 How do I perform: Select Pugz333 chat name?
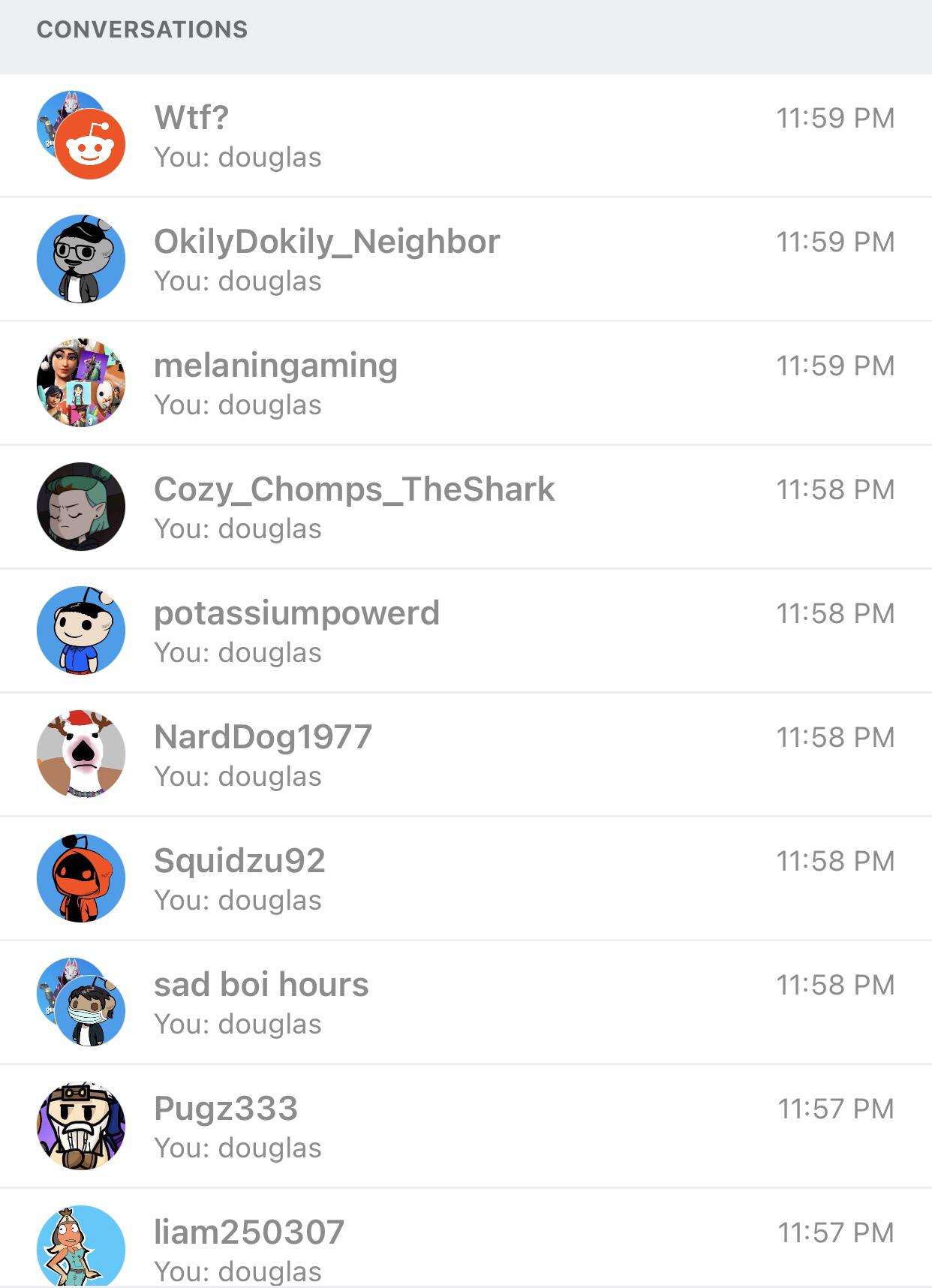coord(226,1110)
